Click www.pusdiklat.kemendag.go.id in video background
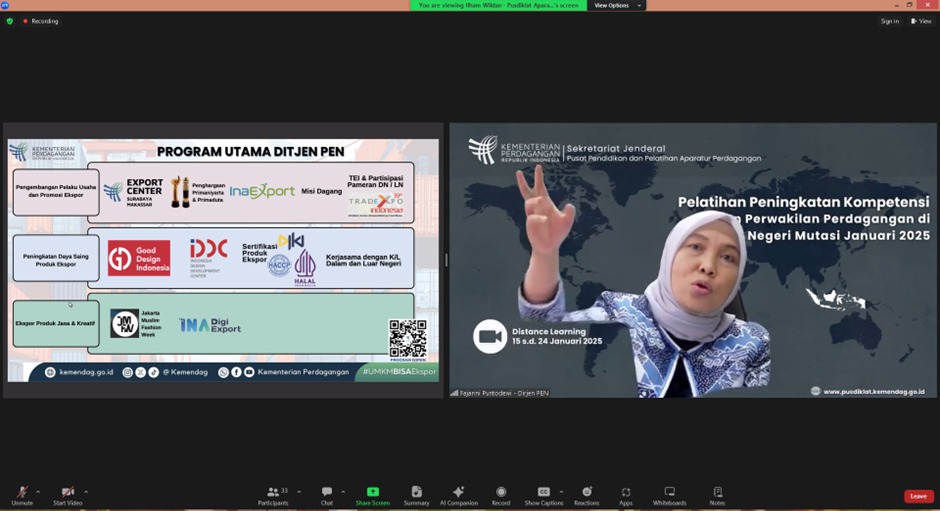 (x=873, y=392)
